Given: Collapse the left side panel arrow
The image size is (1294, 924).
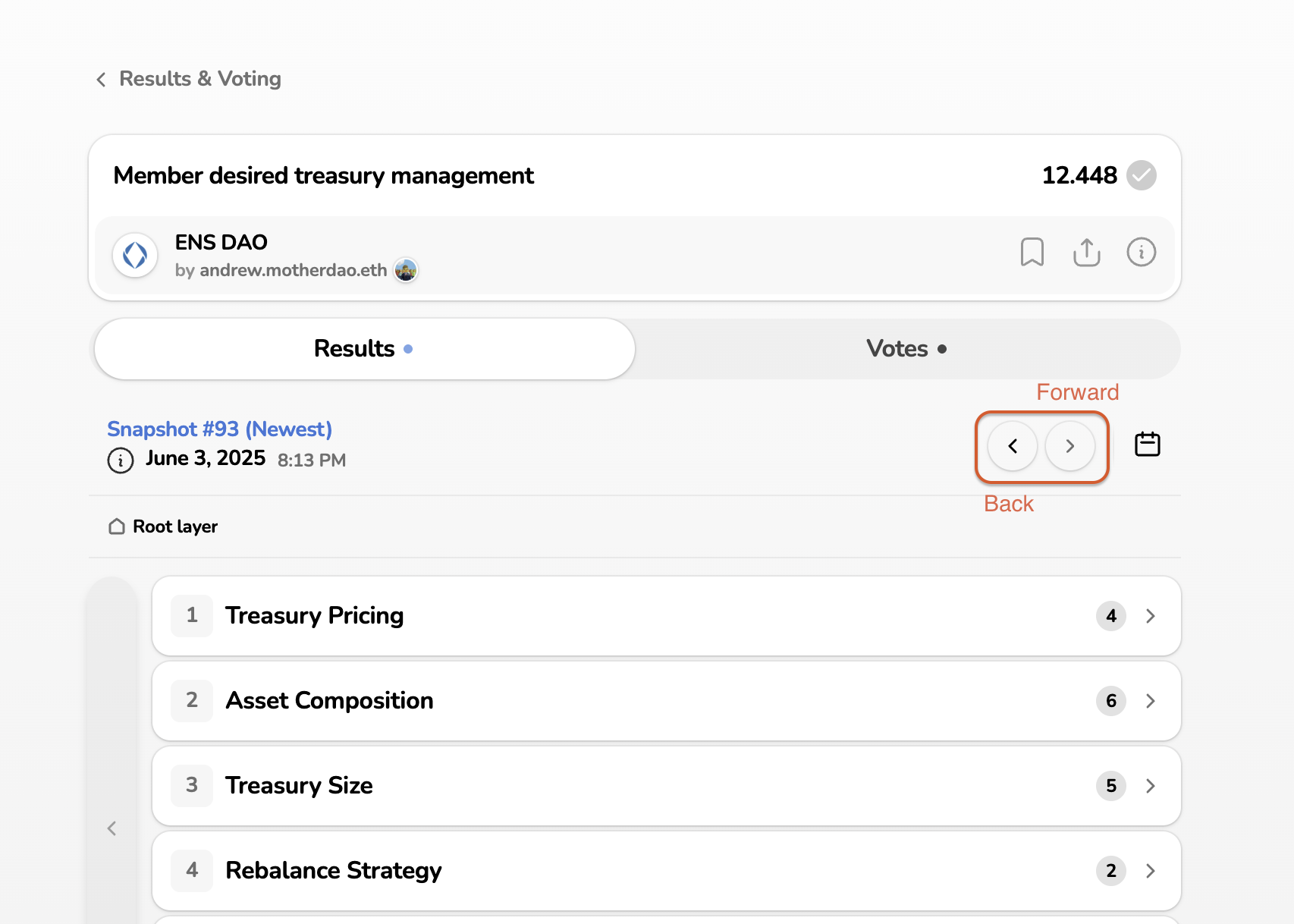Looking at the screenshot, I should click(111, 828).
